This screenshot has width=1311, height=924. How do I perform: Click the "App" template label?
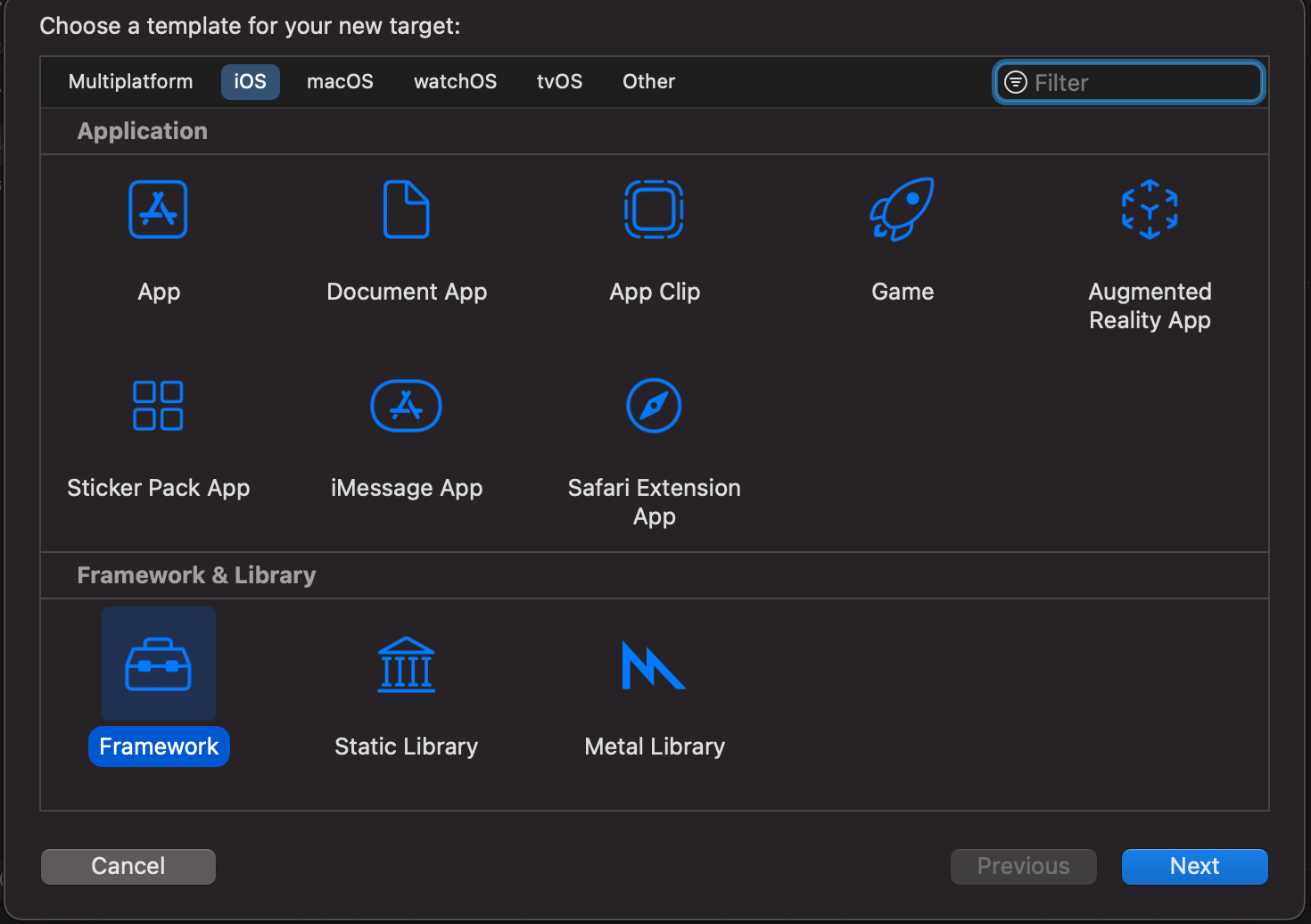[x=159, y=292]
